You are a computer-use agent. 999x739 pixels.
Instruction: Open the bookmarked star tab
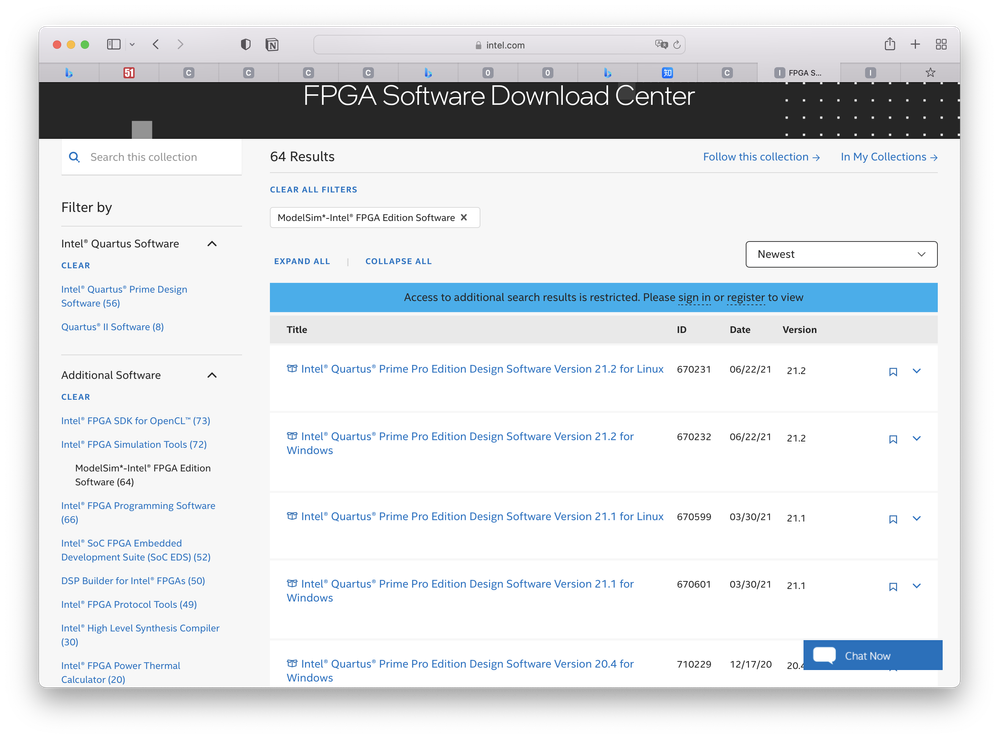coord(930,73)
